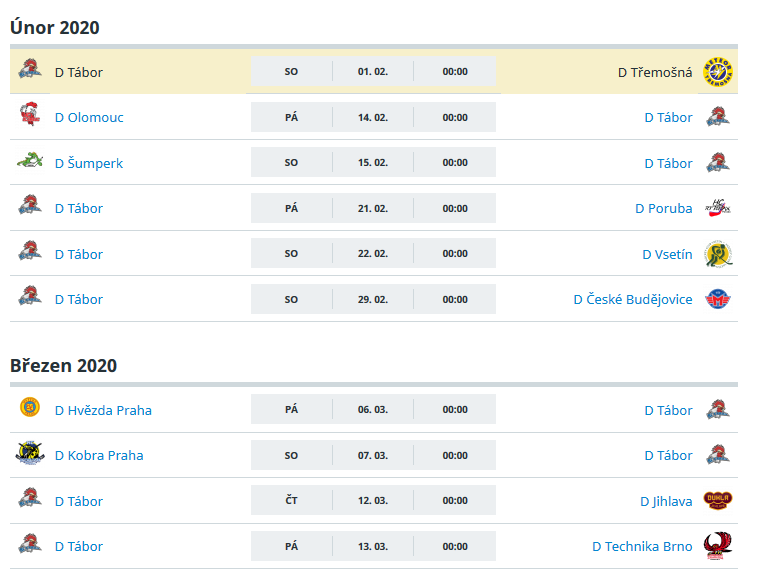This screenshot has height=582, width=771.
Task: Open the D Šumperk team link
Action: 89,163
